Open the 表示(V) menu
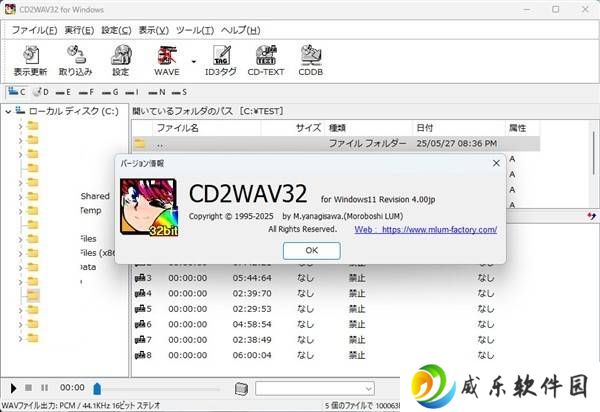The image size is (600, 412). pyautogui.click(x=153, y=30)
